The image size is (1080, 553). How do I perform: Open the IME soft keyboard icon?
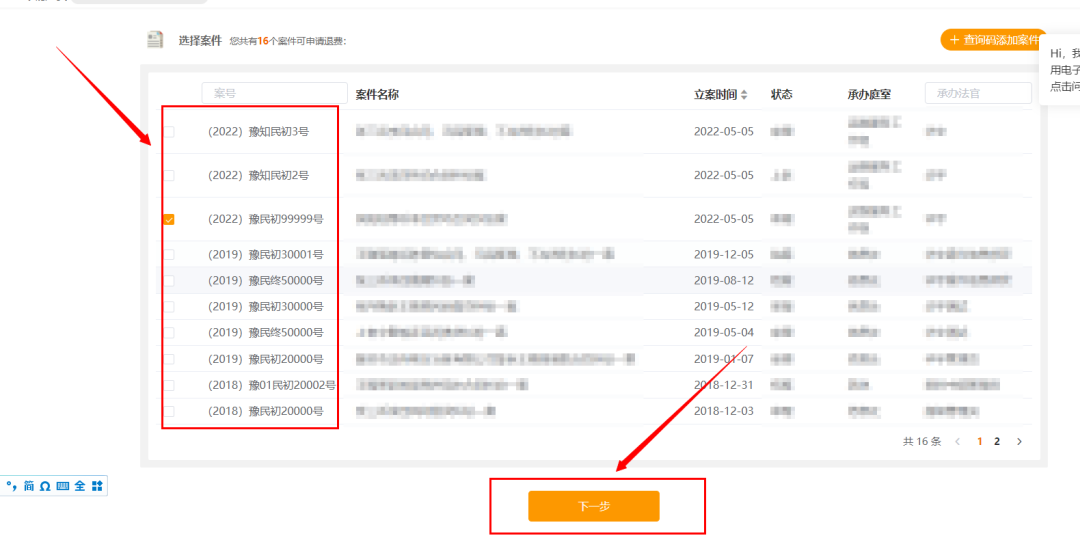pyautogui.click(x=62, y=486)
